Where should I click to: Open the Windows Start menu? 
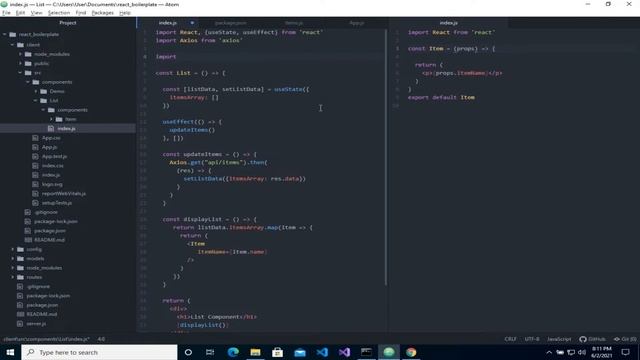10,352
